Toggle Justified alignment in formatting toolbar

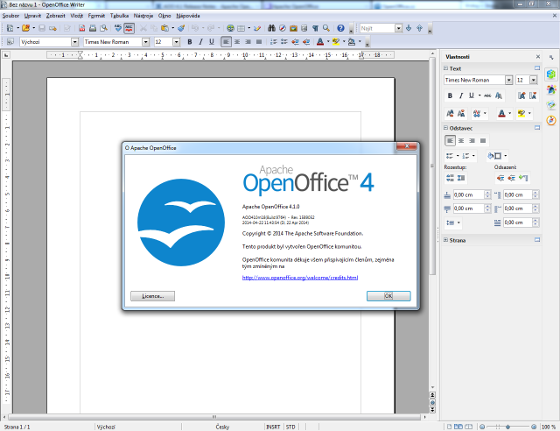click(x=259, y=42)
